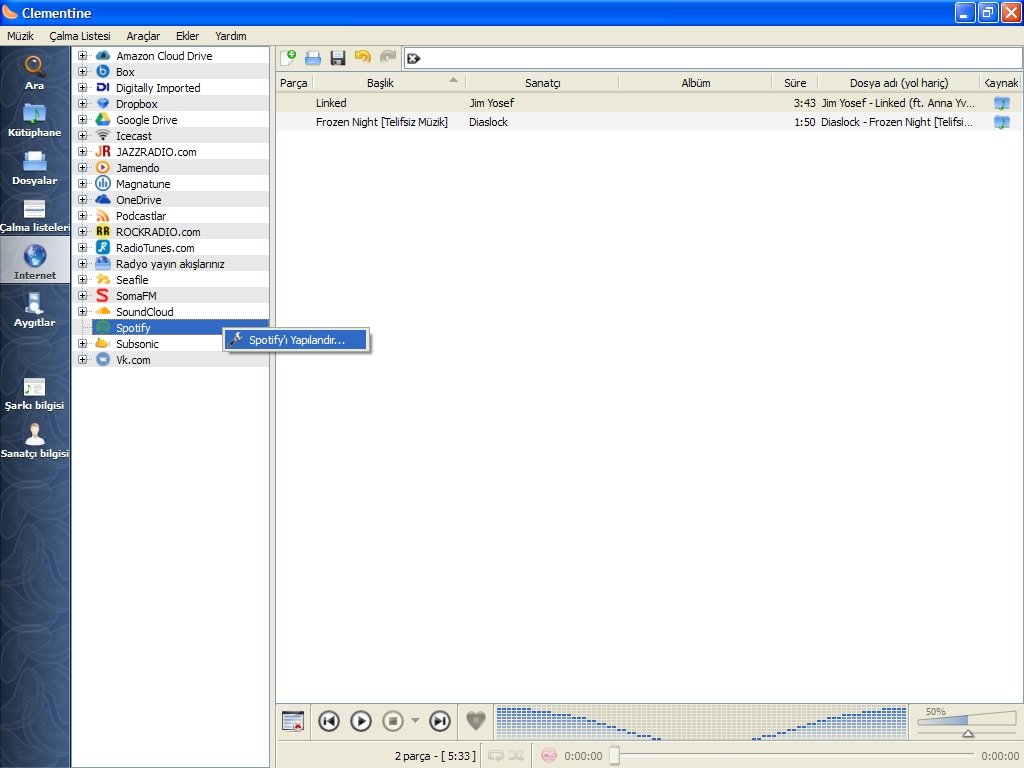Open the Araçlar menu

[x=143, y=36]
